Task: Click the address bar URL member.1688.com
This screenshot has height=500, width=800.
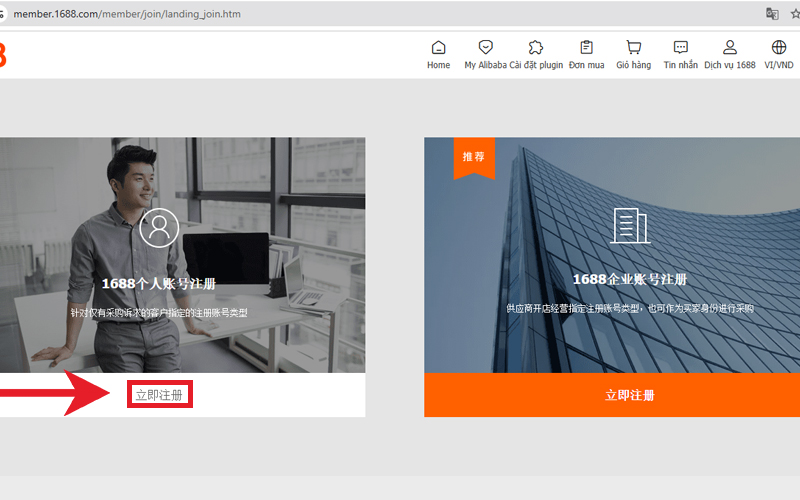Action: [127, 14]
